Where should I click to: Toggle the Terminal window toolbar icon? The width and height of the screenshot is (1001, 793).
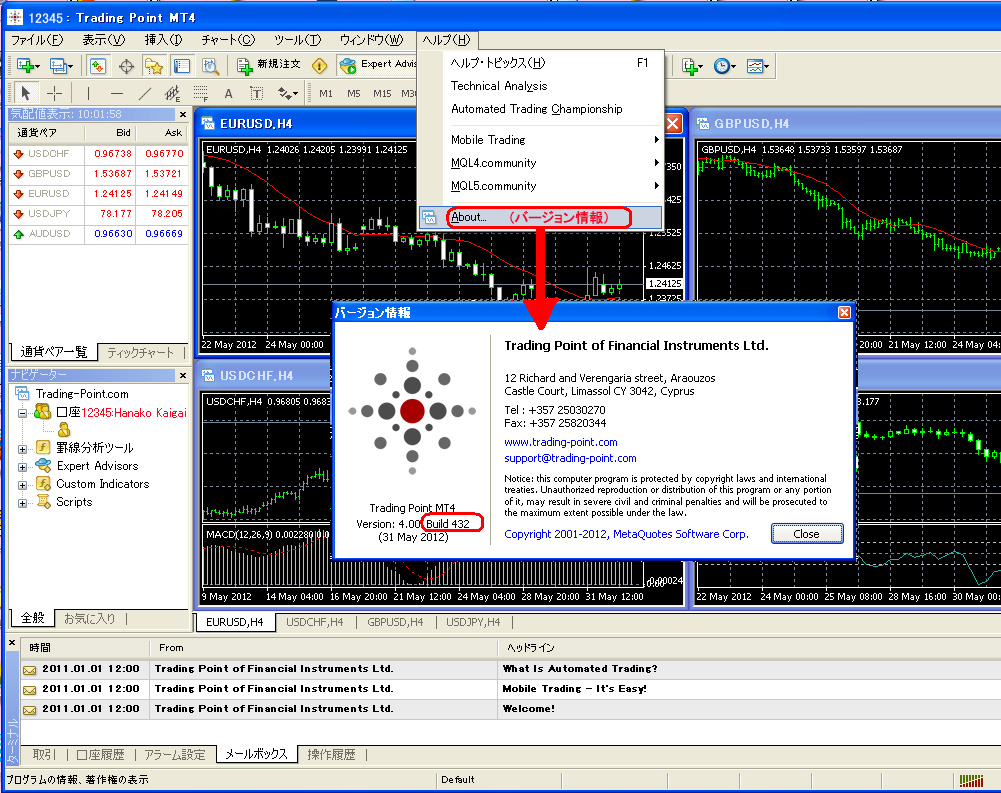[182, 65]
